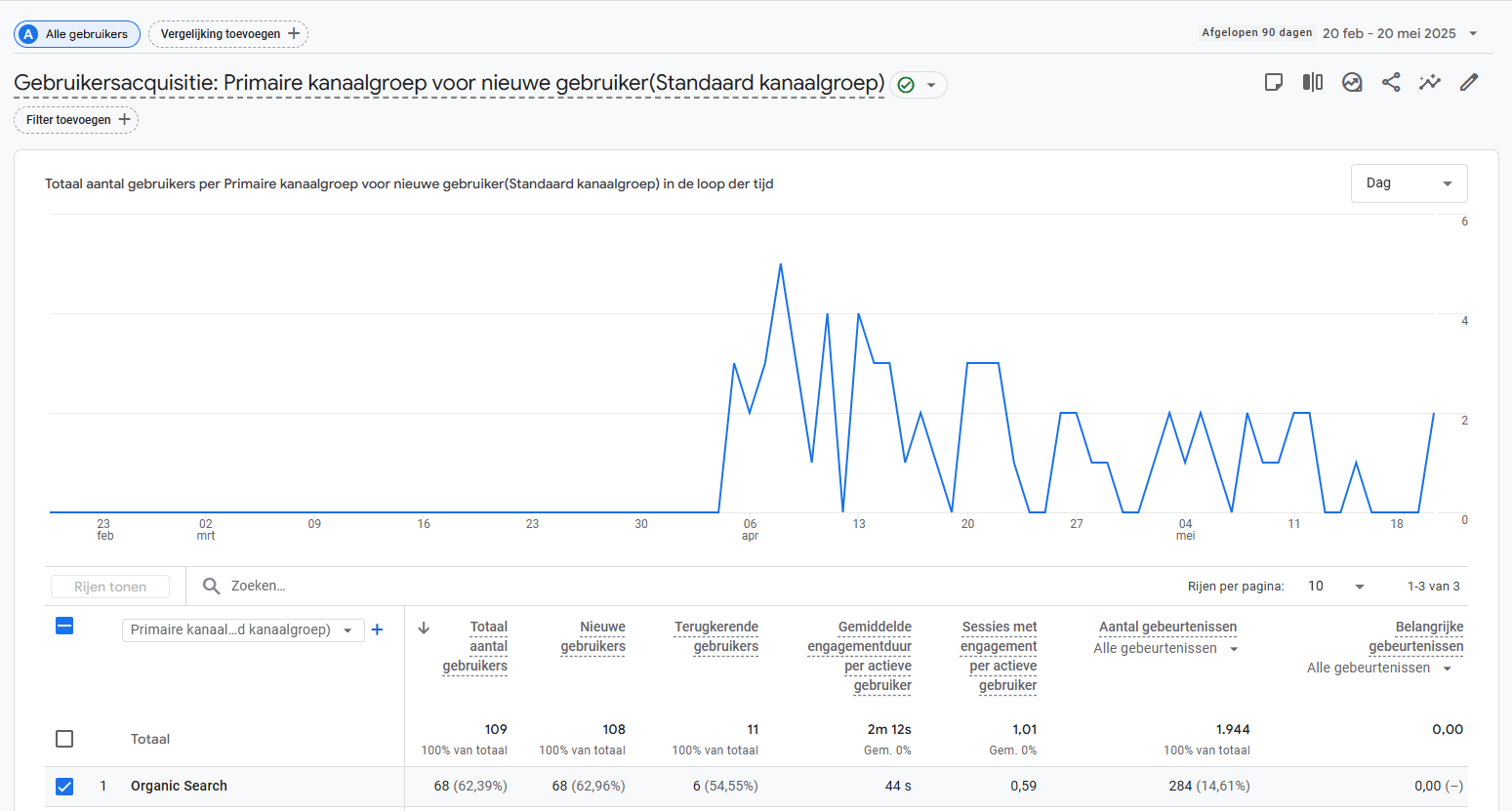Click the Belangrijke gebeurtenissen column header

[x=1415, y=636]
